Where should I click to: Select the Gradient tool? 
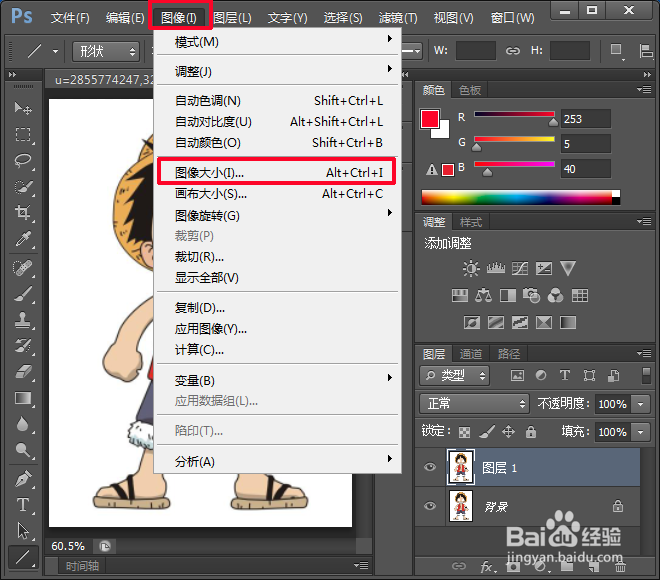point(23,398)
